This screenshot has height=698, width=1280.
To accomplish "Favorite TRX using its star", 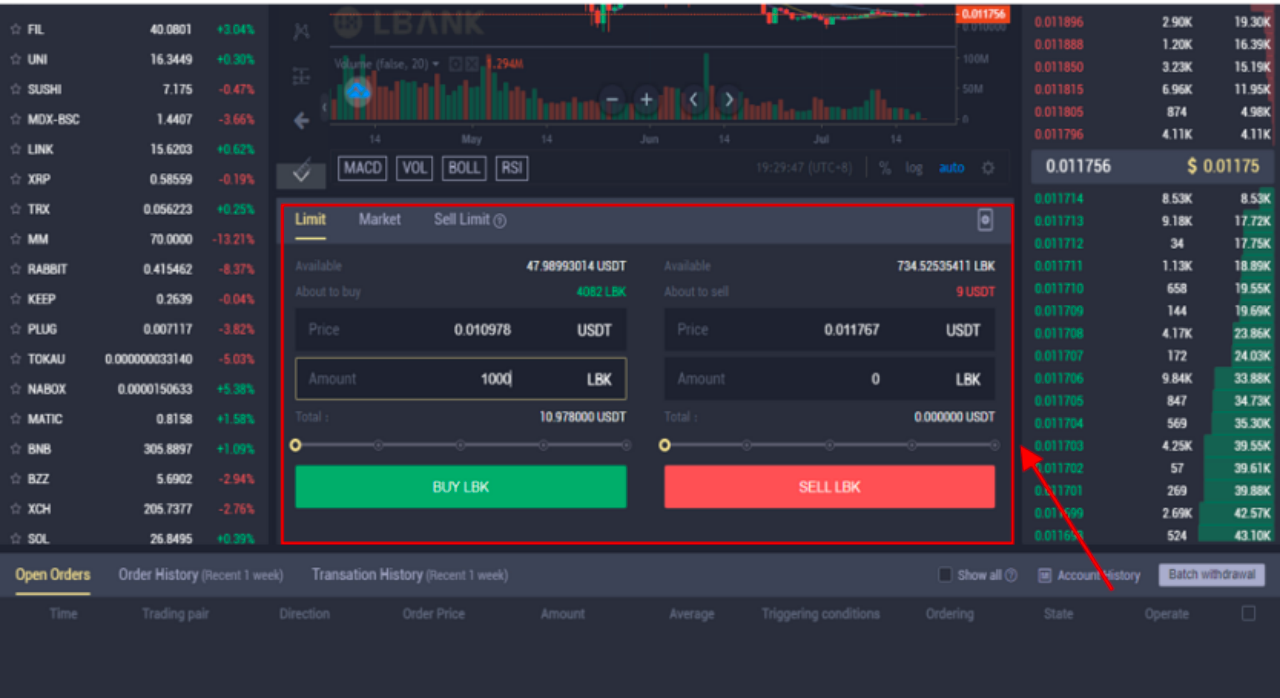I will (15, 210).
